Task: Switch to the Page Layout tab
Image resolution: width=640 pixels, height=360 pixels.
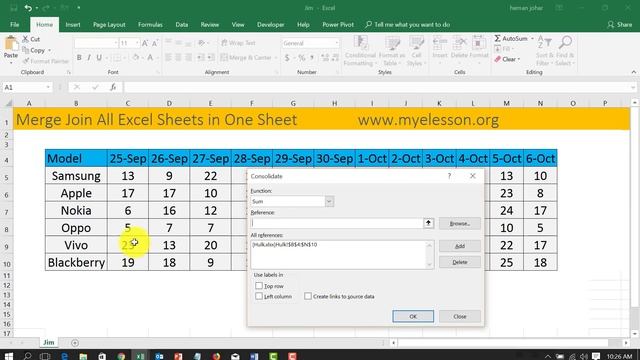Action: 109,24
